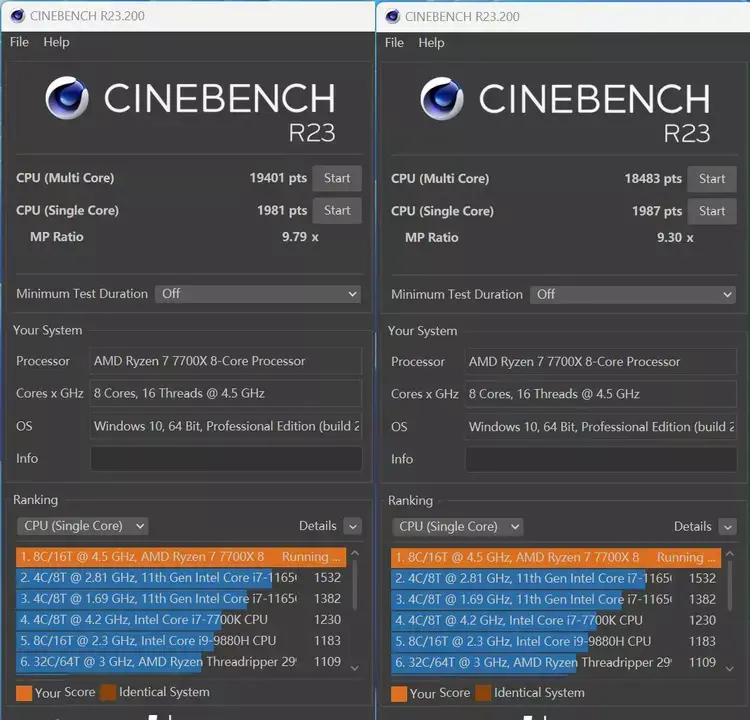Select i7-1165 at 1.69 GHz row, right window
750x720 pixels.
click(556, 600)
